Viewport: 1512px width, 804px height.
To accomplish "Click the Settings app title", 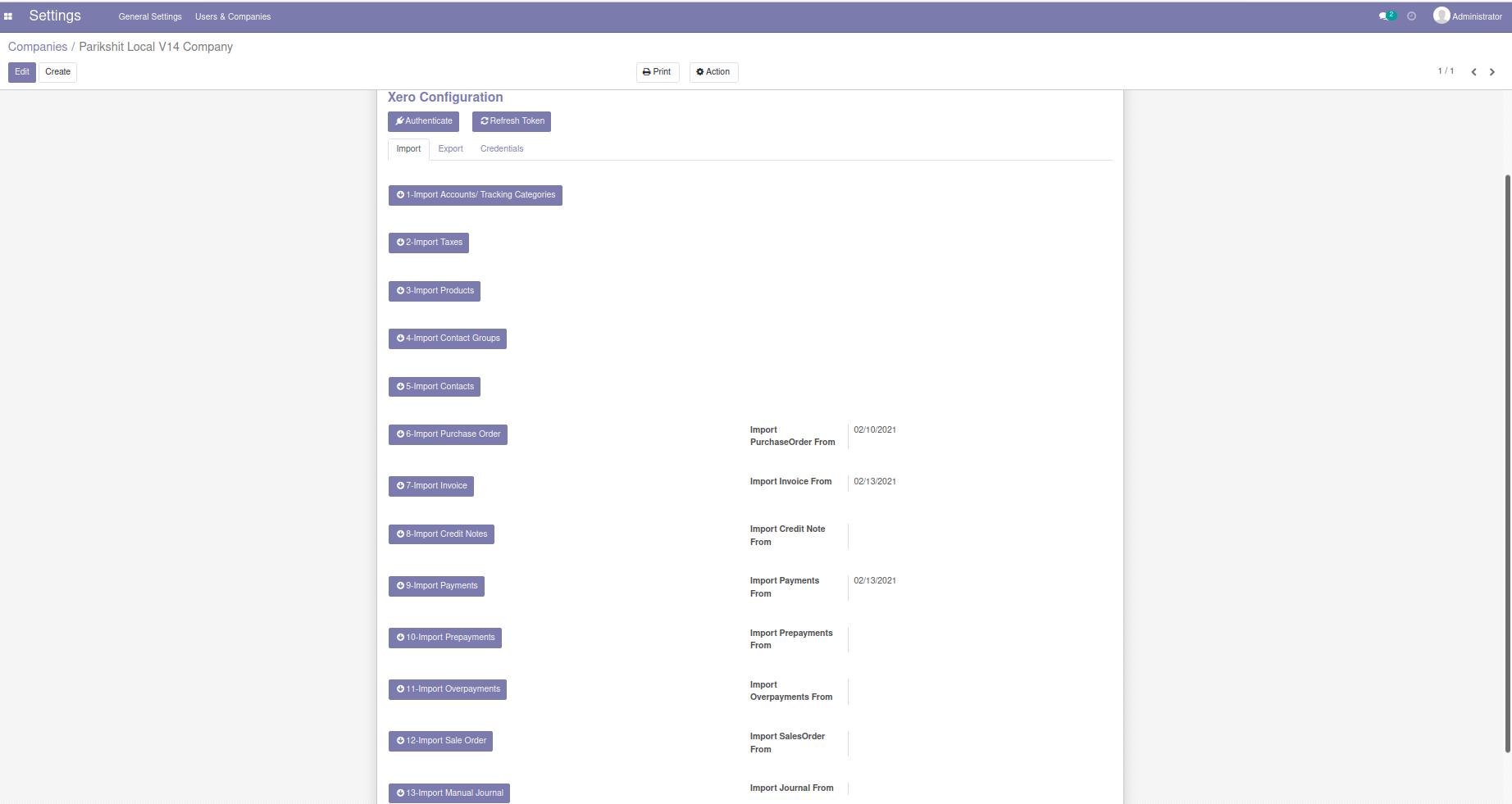I will click(x=55, y=16).
